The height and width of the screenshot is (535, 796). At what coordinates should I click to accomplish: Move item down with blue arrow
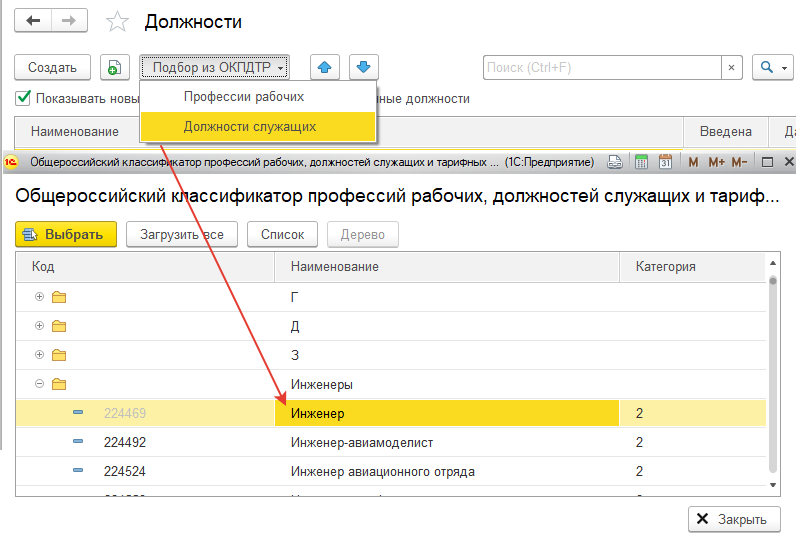(363, 67)
